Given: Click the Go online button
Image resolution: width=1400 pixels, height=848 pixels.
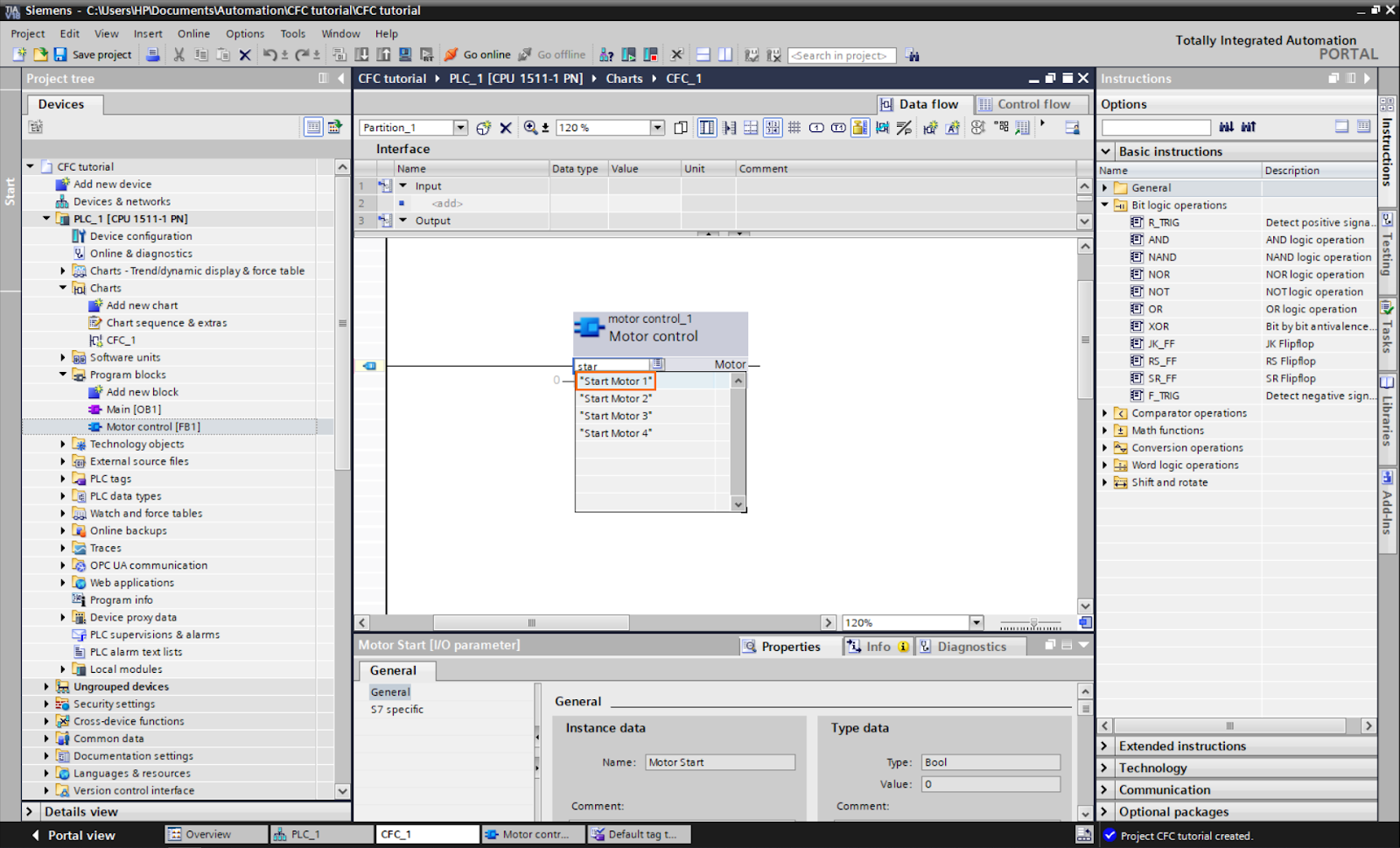Looking at the screenshot, I should [x=478, y=54].
